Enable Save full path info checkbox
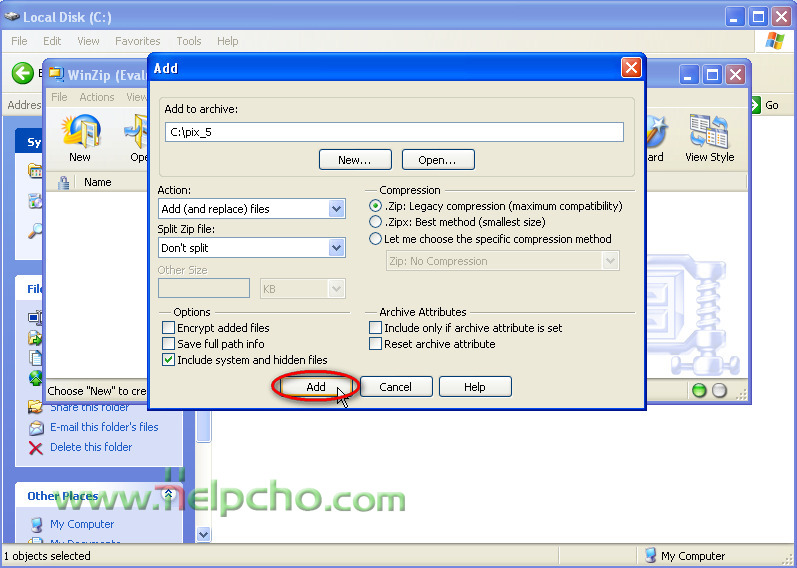 pyautogui.click(x=168, y=344)
